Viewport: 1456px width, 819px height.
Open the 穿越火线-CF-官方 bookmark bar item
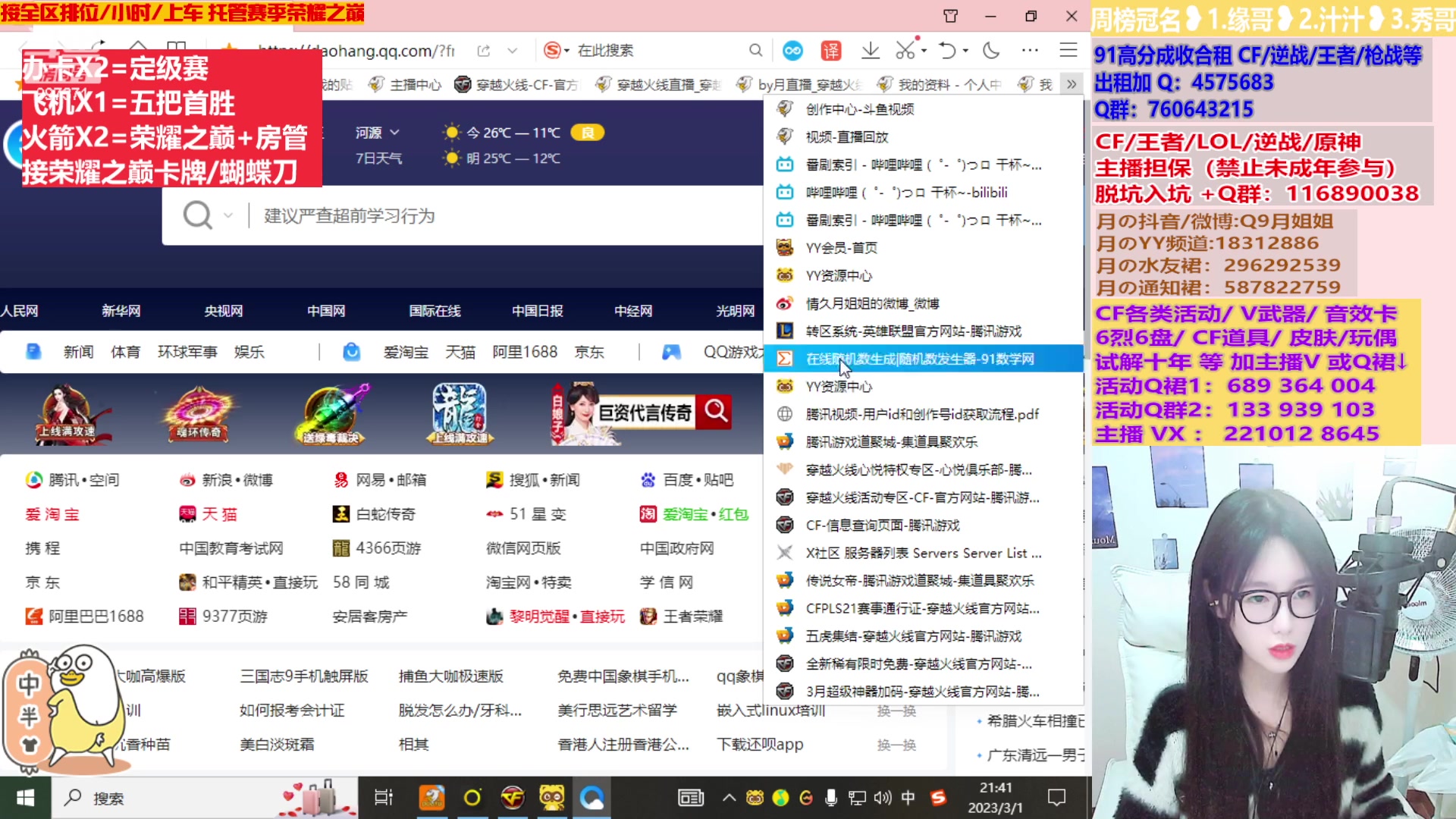coord(517,85)
